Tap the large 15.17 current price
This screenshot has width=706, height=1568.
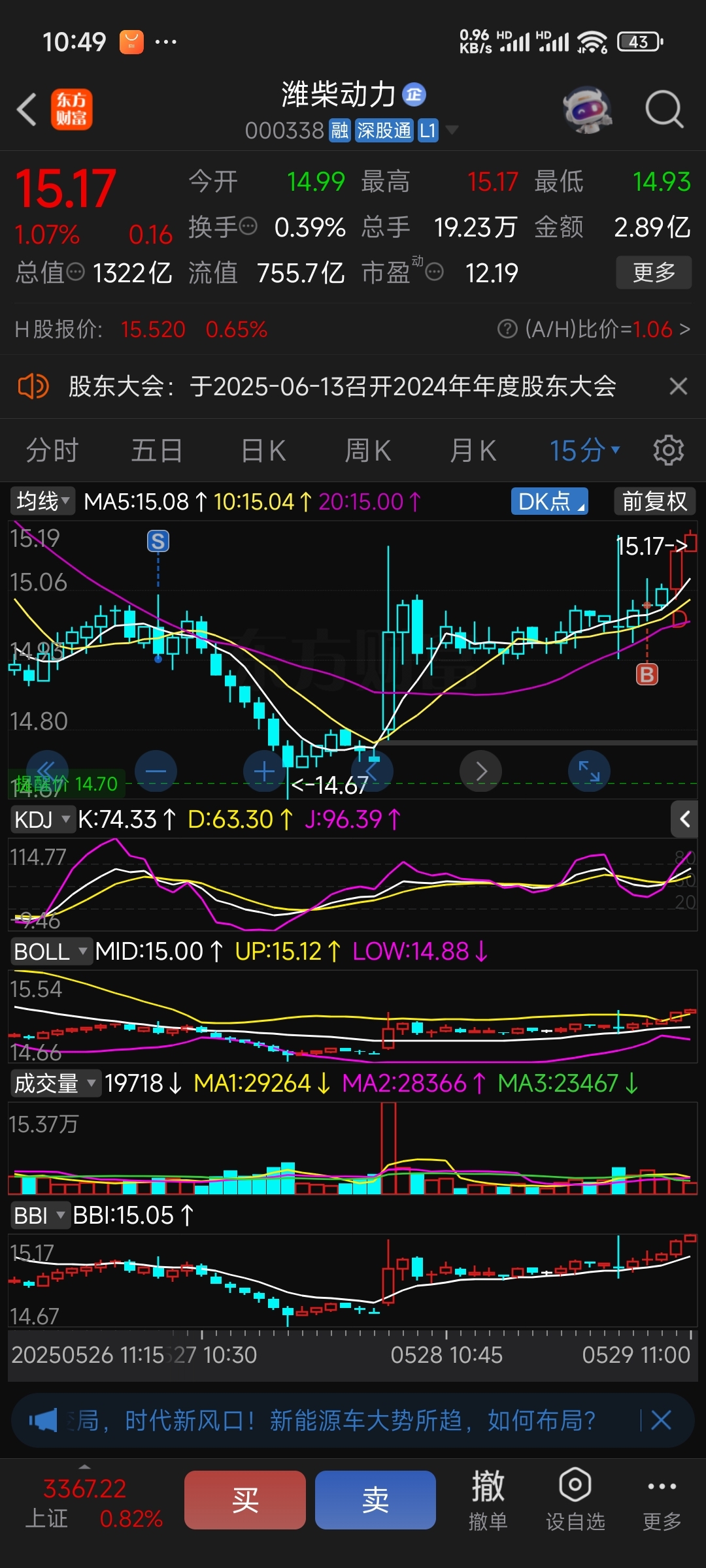tap(65, 189)
